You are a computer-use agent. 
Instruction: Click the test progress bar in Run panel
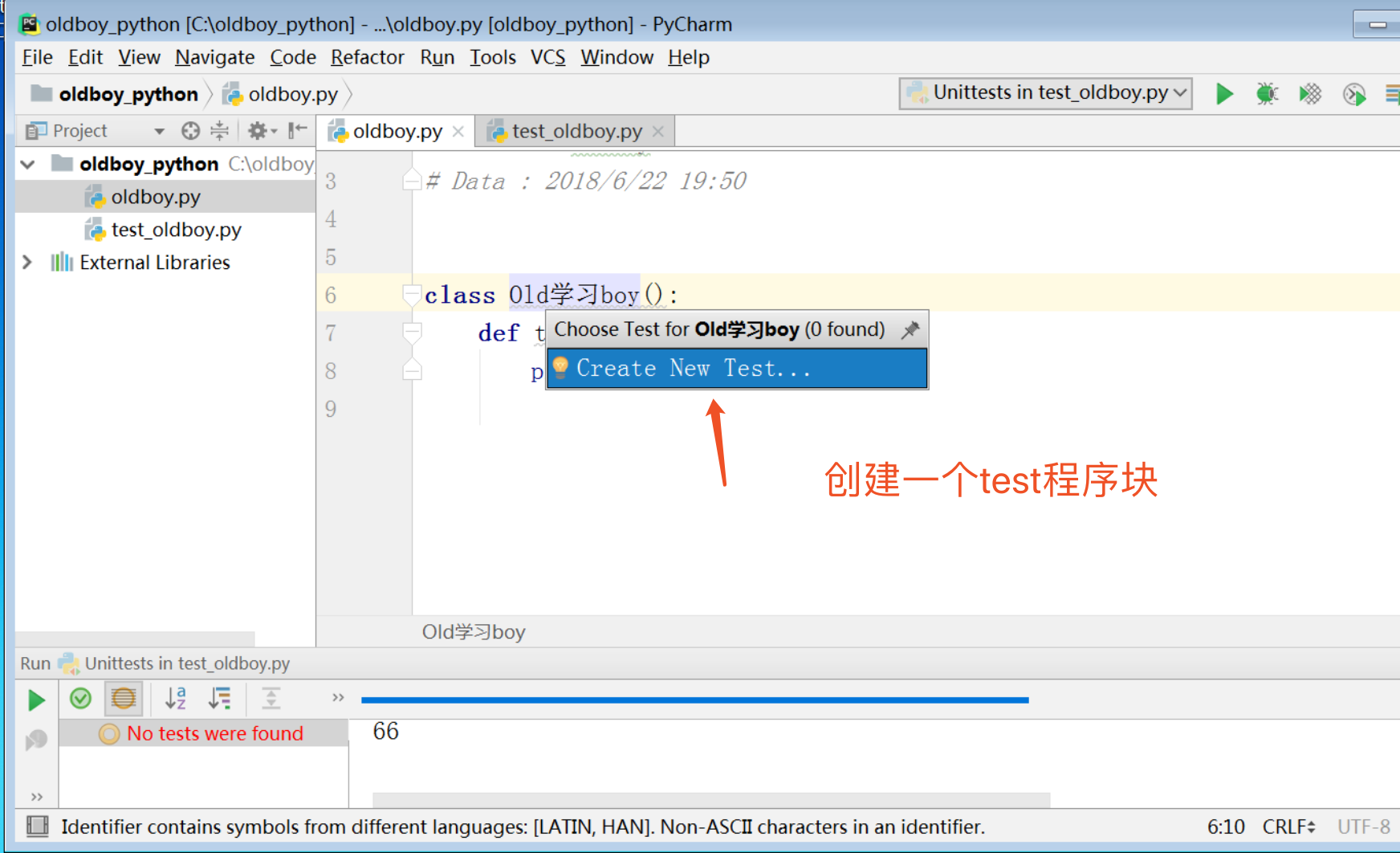(x=695, y=700)
